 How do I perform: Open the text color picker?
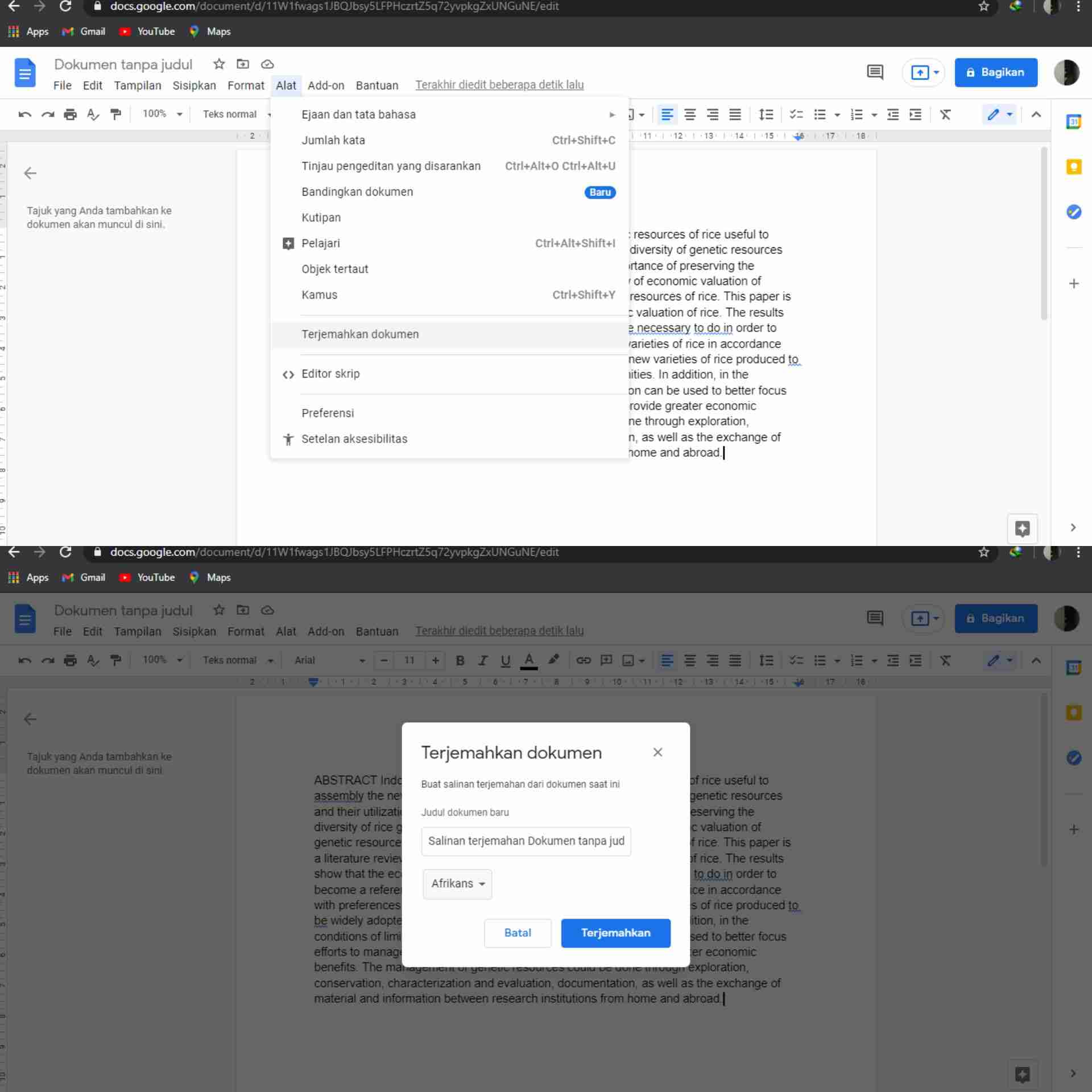[x=529, y=660]
